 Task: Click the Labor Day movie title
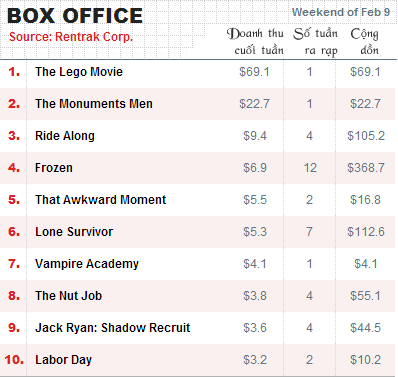coord(63,360)
